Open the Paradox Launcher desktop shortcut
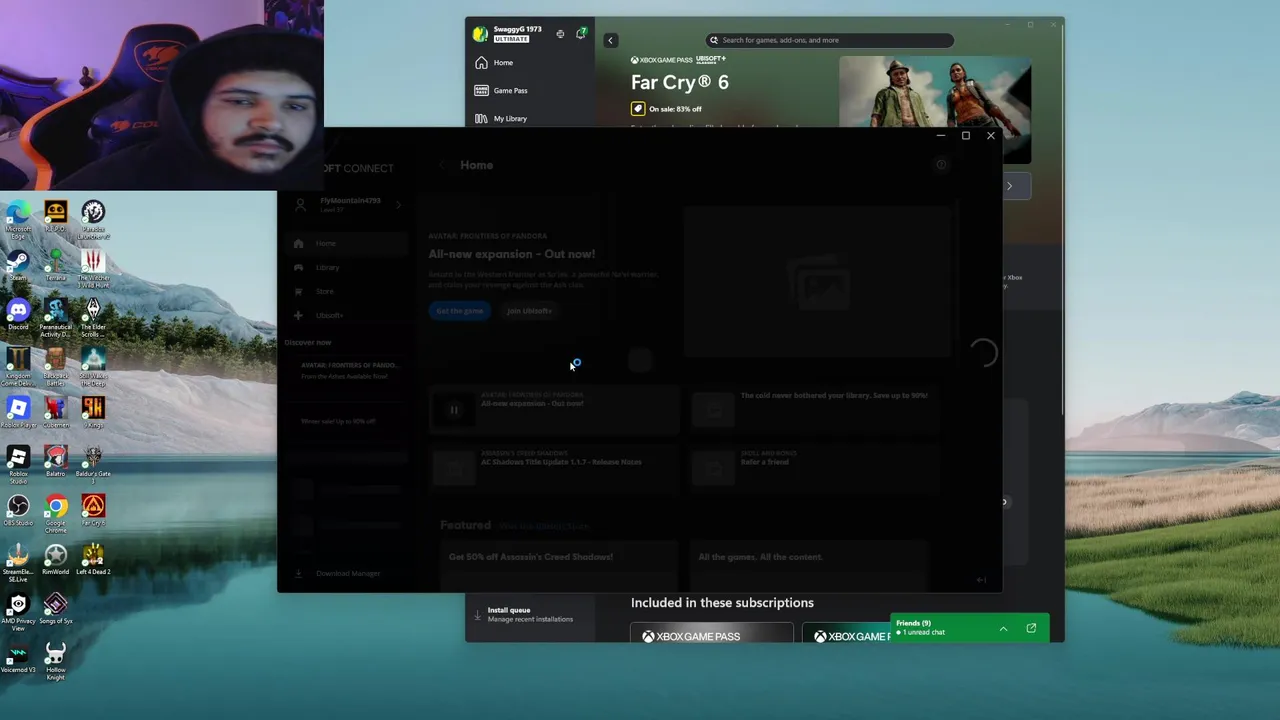The height and width of the screenshot is (720, 1280). 93,218
